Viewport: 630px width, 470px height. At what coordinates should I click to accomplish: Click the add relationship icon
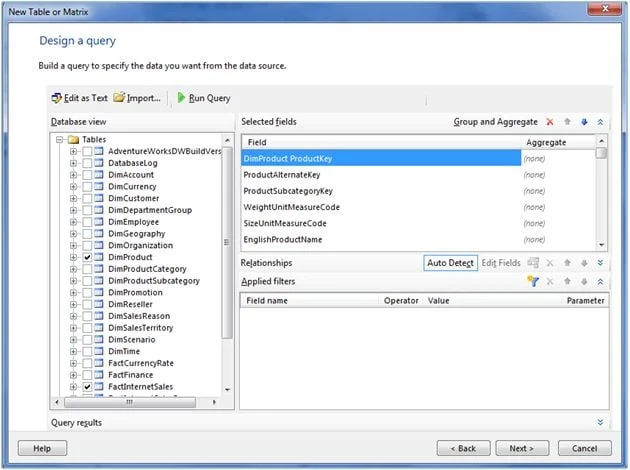(533, 263)
